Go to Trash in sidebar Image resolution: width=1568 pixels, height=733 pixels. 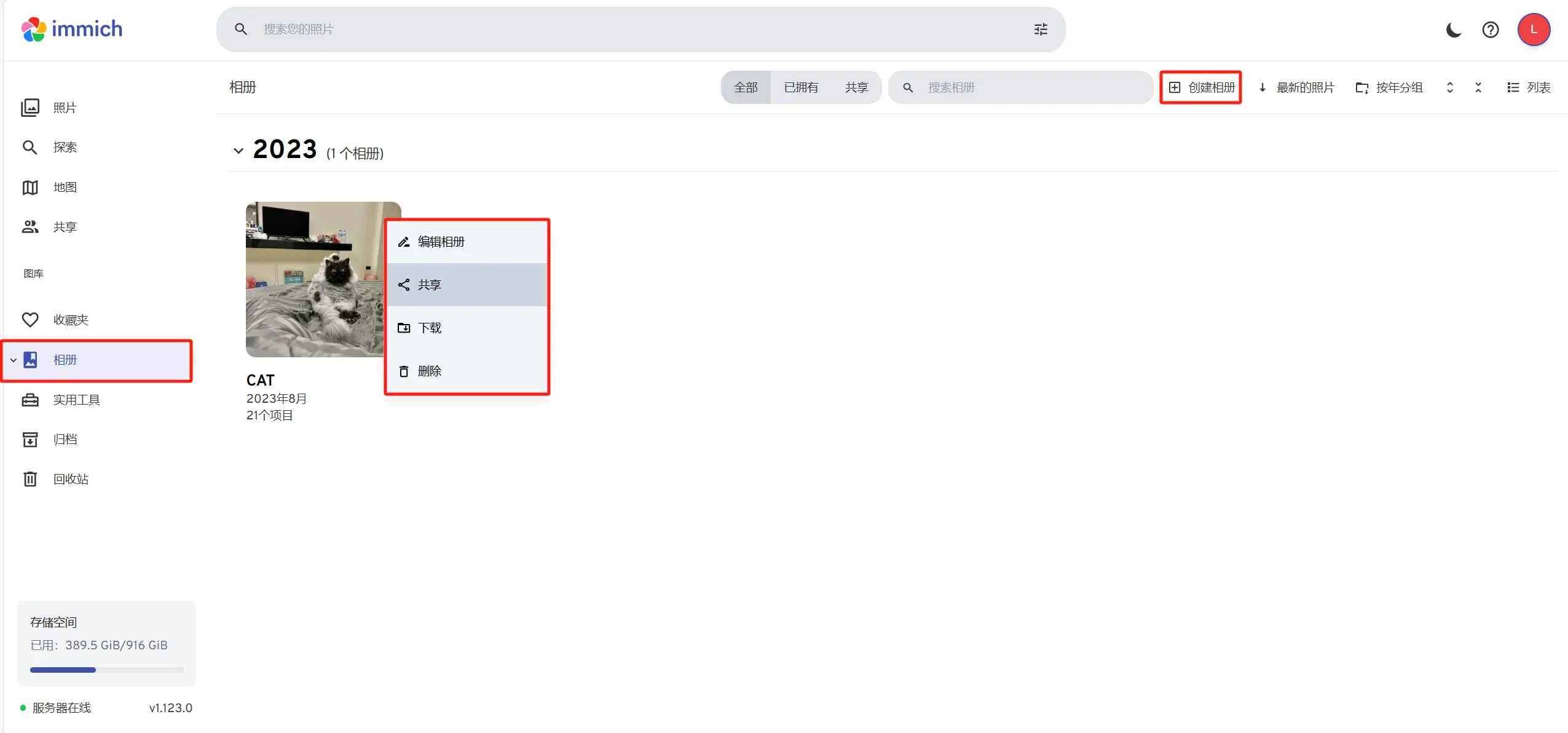(70, 479)
